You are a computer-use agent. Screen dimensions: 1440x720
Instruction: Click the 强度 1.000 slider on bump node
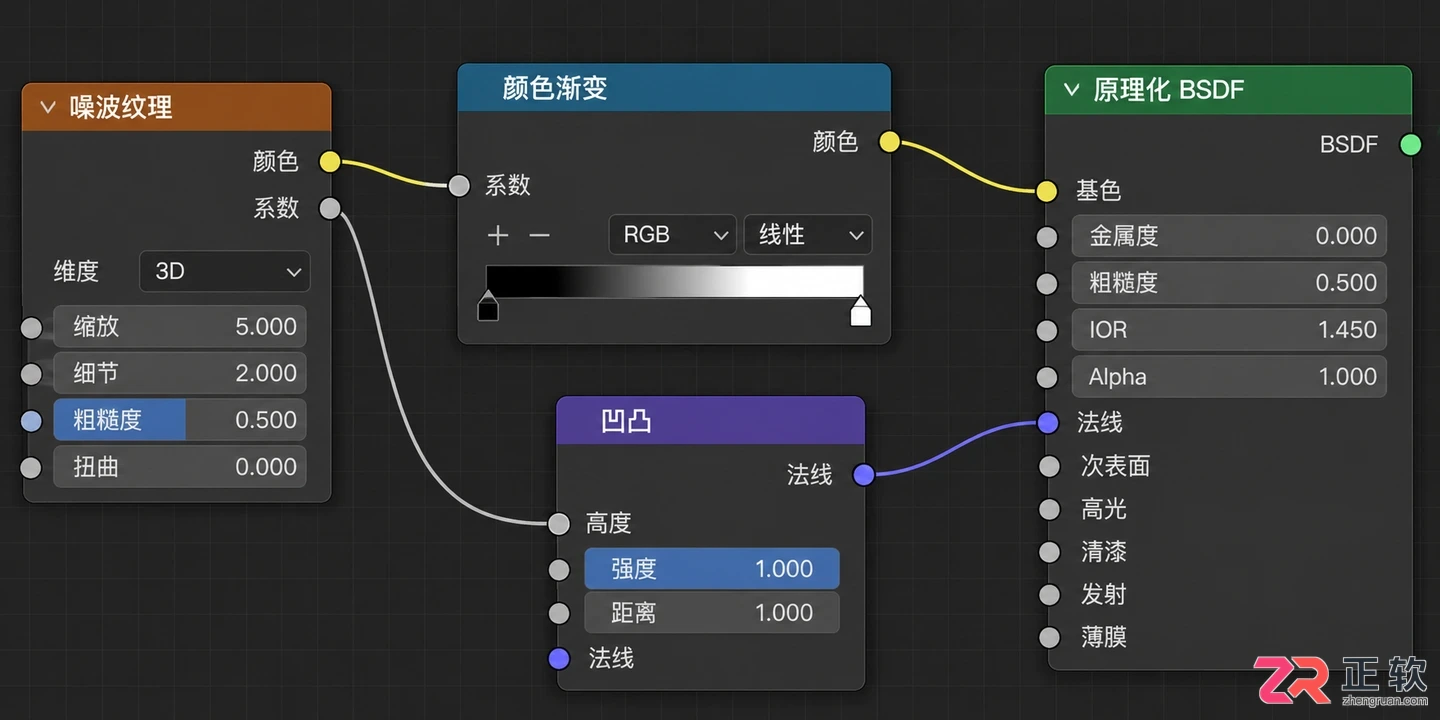(712, 569)
